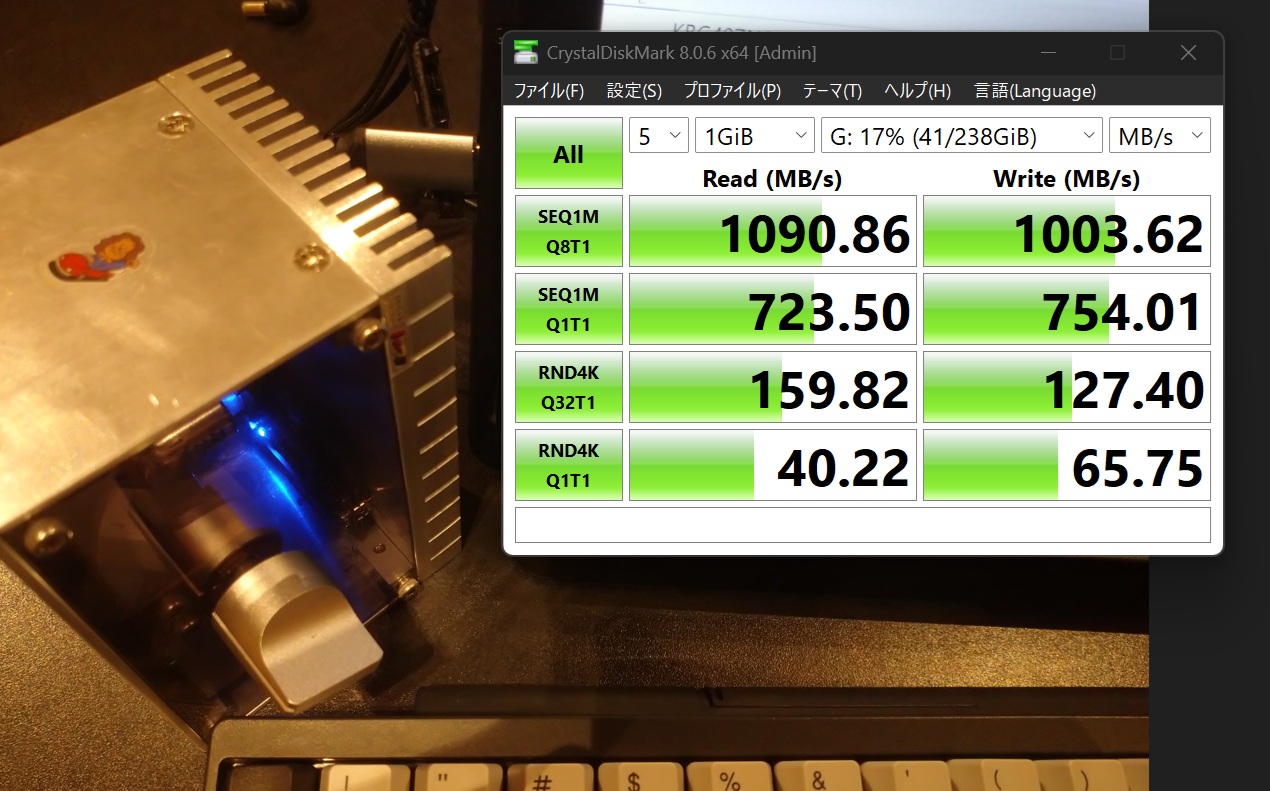Open the 設定(S) settings menu

click(x=634, y=91)
